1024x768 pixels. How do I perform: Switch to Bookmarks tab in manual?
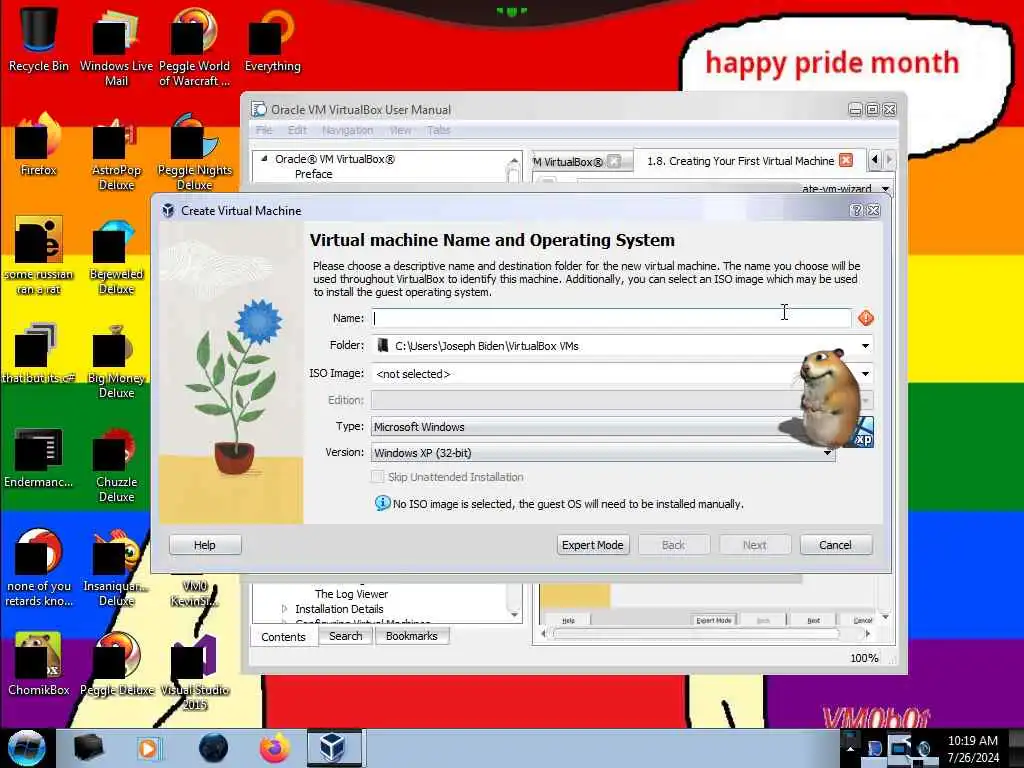click(x=411, y=636)
